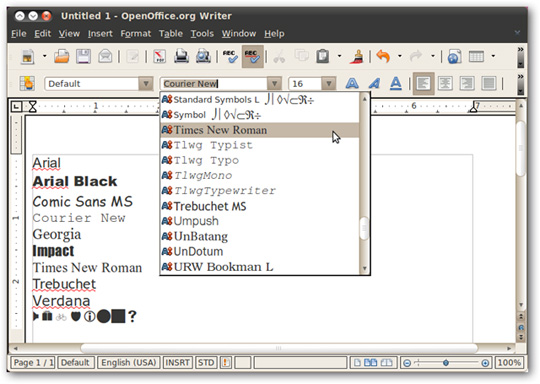The width and height of the screenshot is (540, 384).
Task: Open the Format menu
Action: pos(136,34)
